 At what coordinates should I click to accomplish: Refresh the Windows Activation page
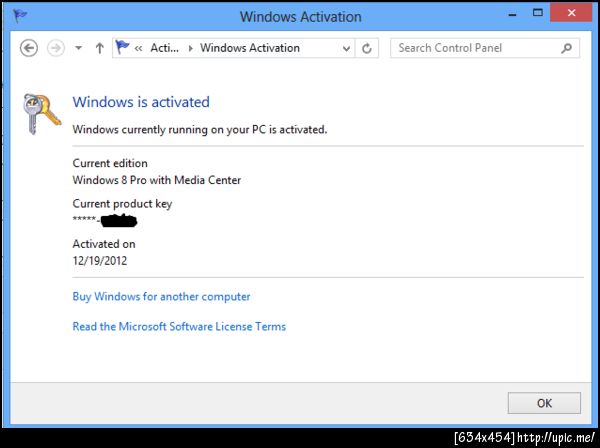coord(367,48)
